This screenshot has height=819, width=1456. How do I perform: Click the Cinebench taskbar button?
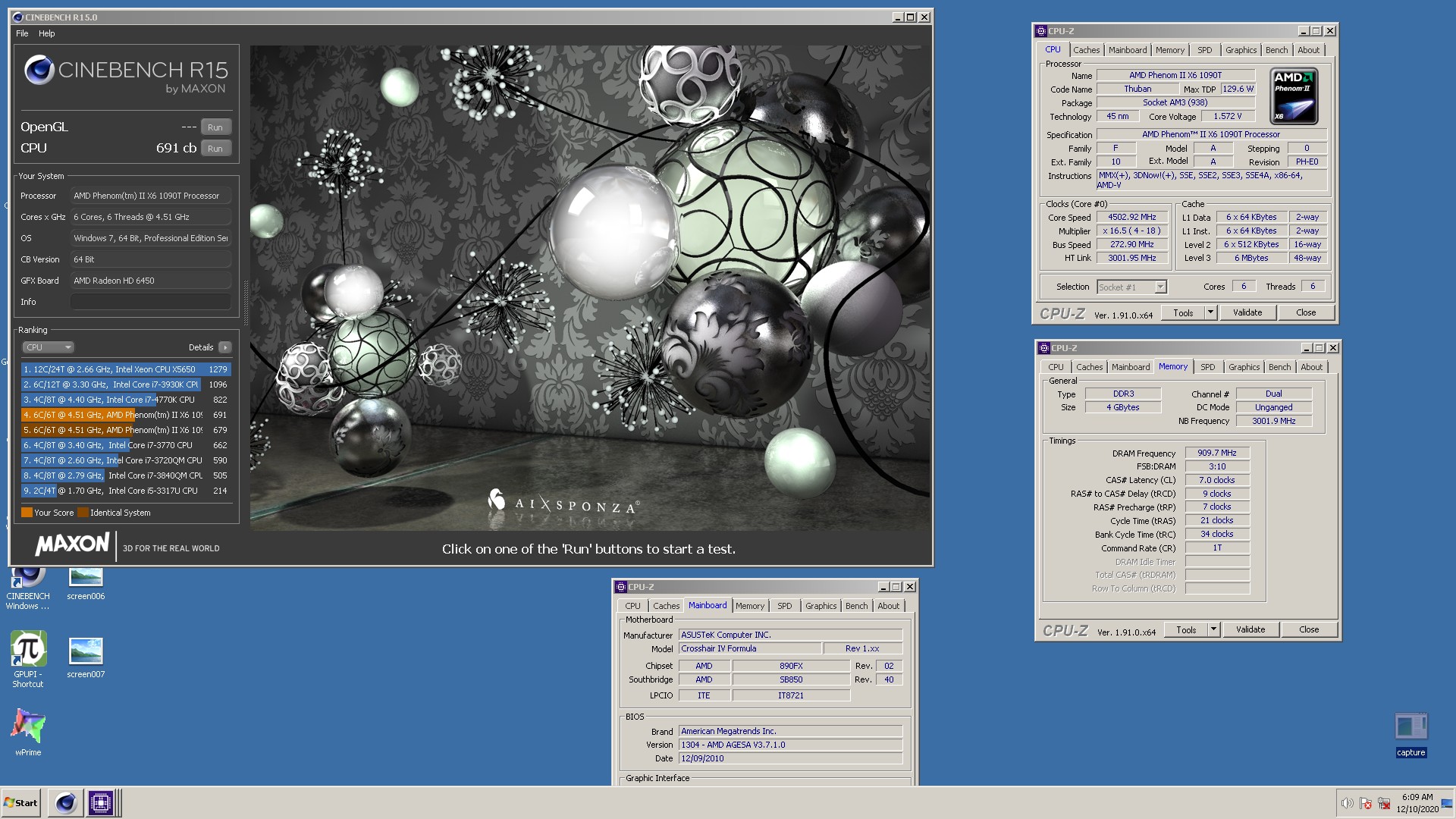66,802
